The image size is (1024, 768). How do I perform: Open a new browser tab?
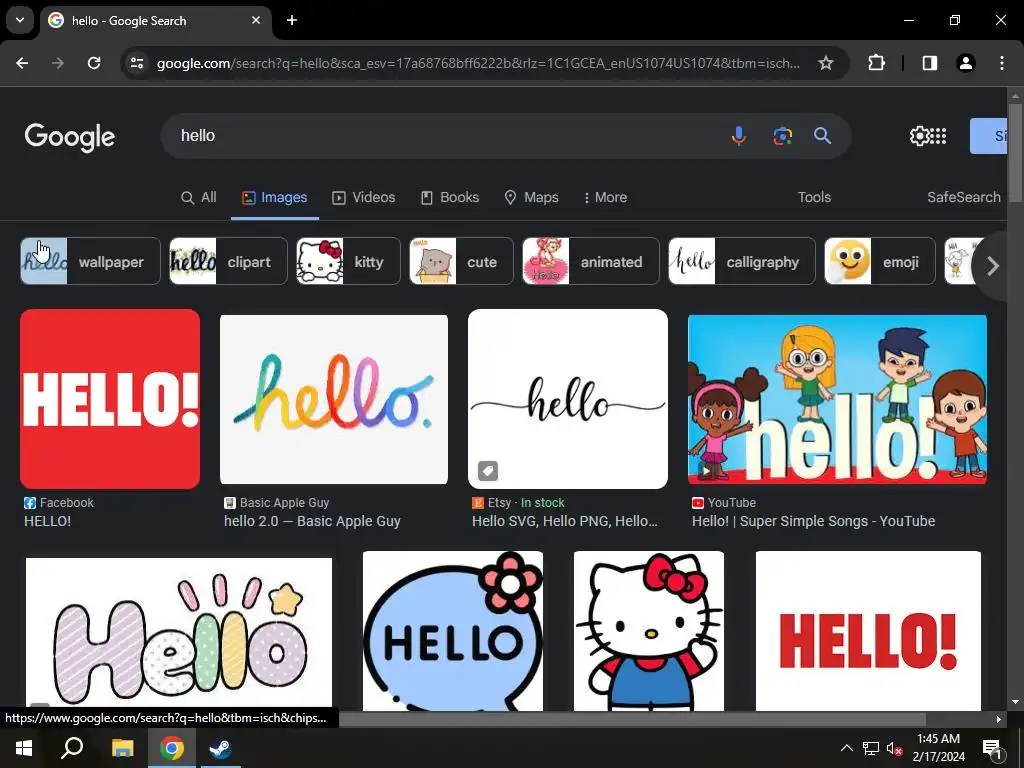pyautogui.click(x=292, y=20)
